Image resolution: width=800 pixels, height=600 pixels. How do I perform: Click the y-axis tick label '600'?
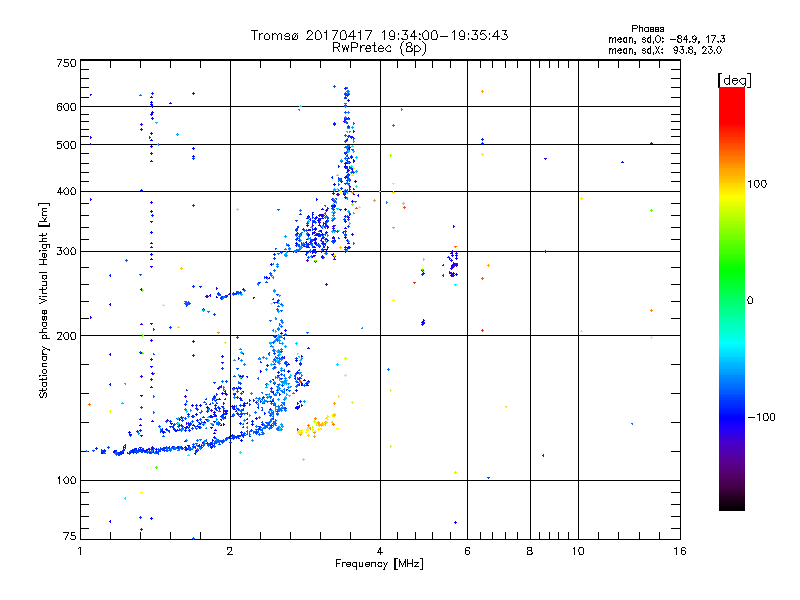click(x=67, y=107)
